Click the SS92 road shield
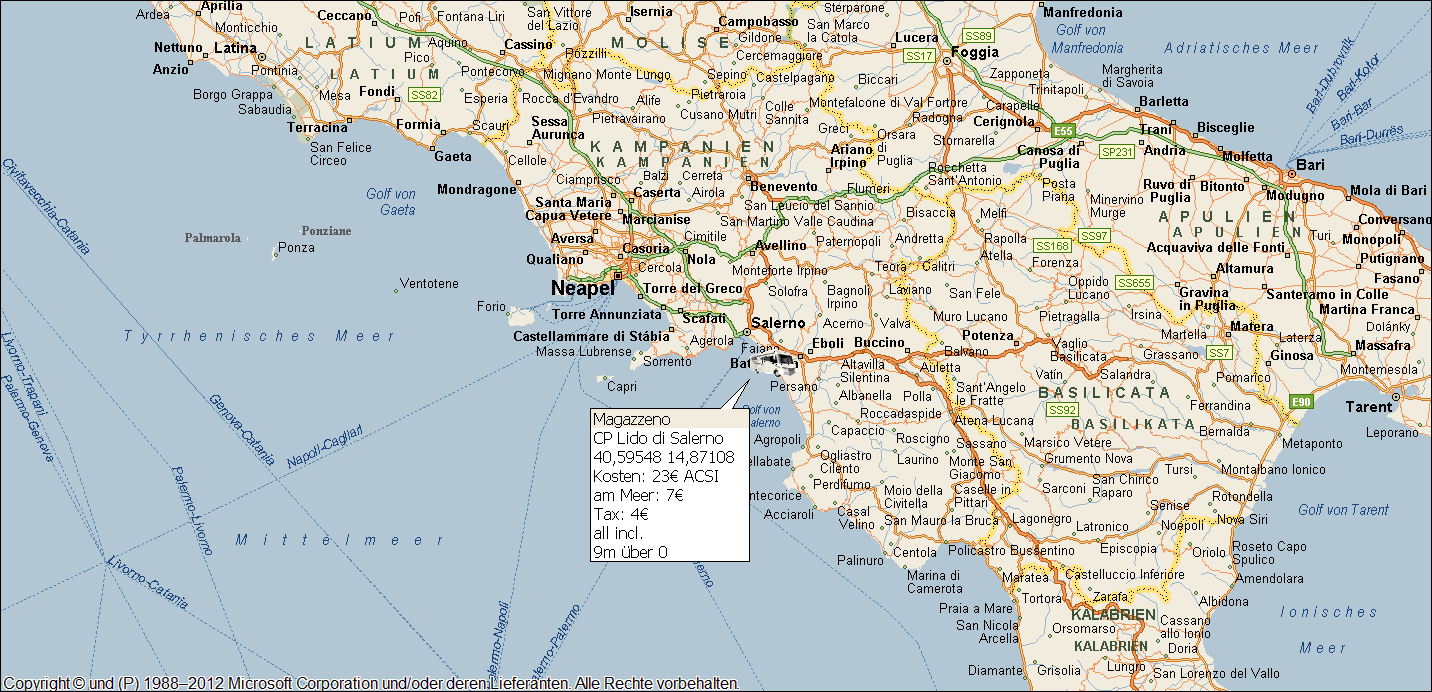The image size is (1432, 692). [1061, 410]
